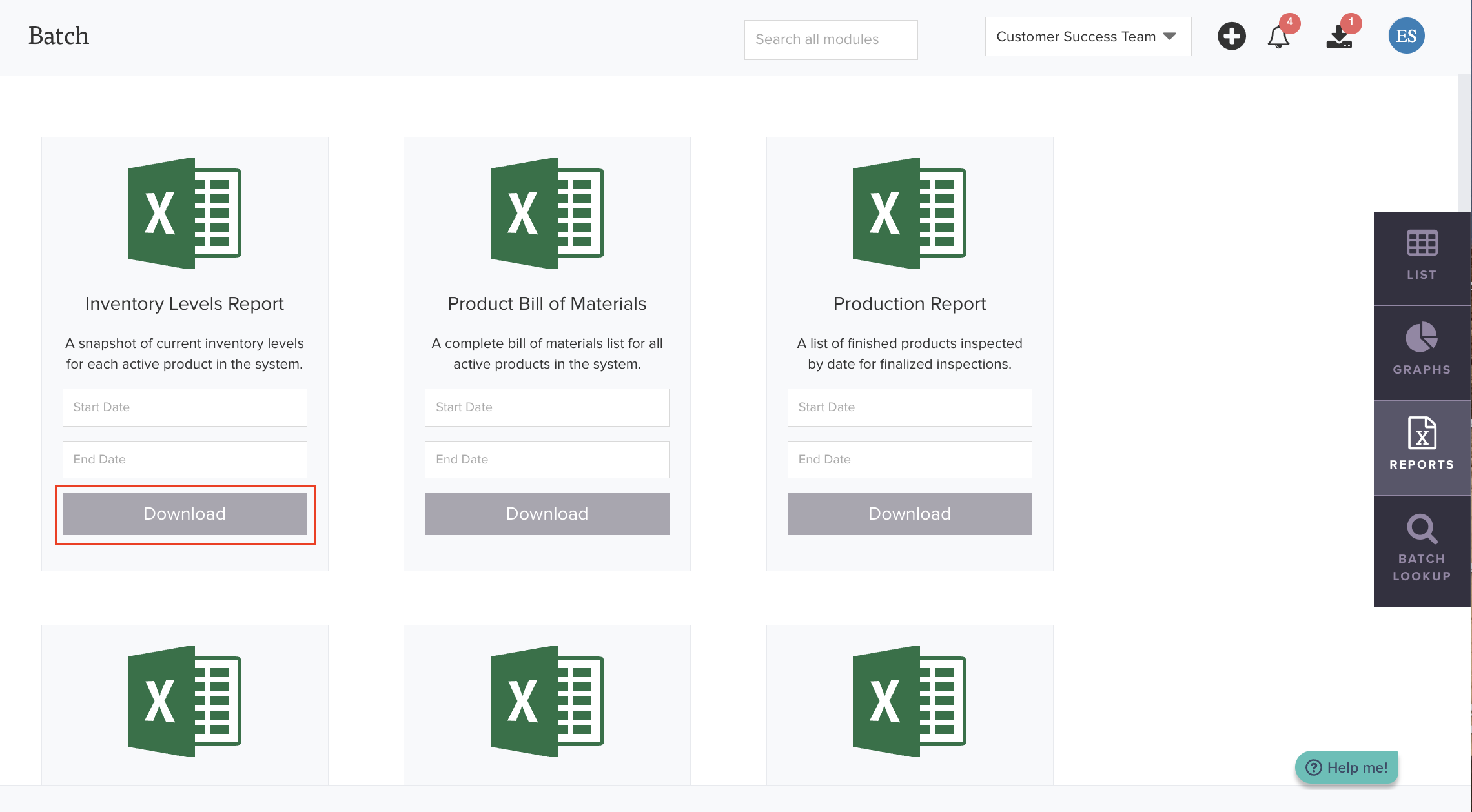Click the Inventory Levels Report Excel icon
The height and width of the screenshot is (812, 1472).
[x=185, y=214]
